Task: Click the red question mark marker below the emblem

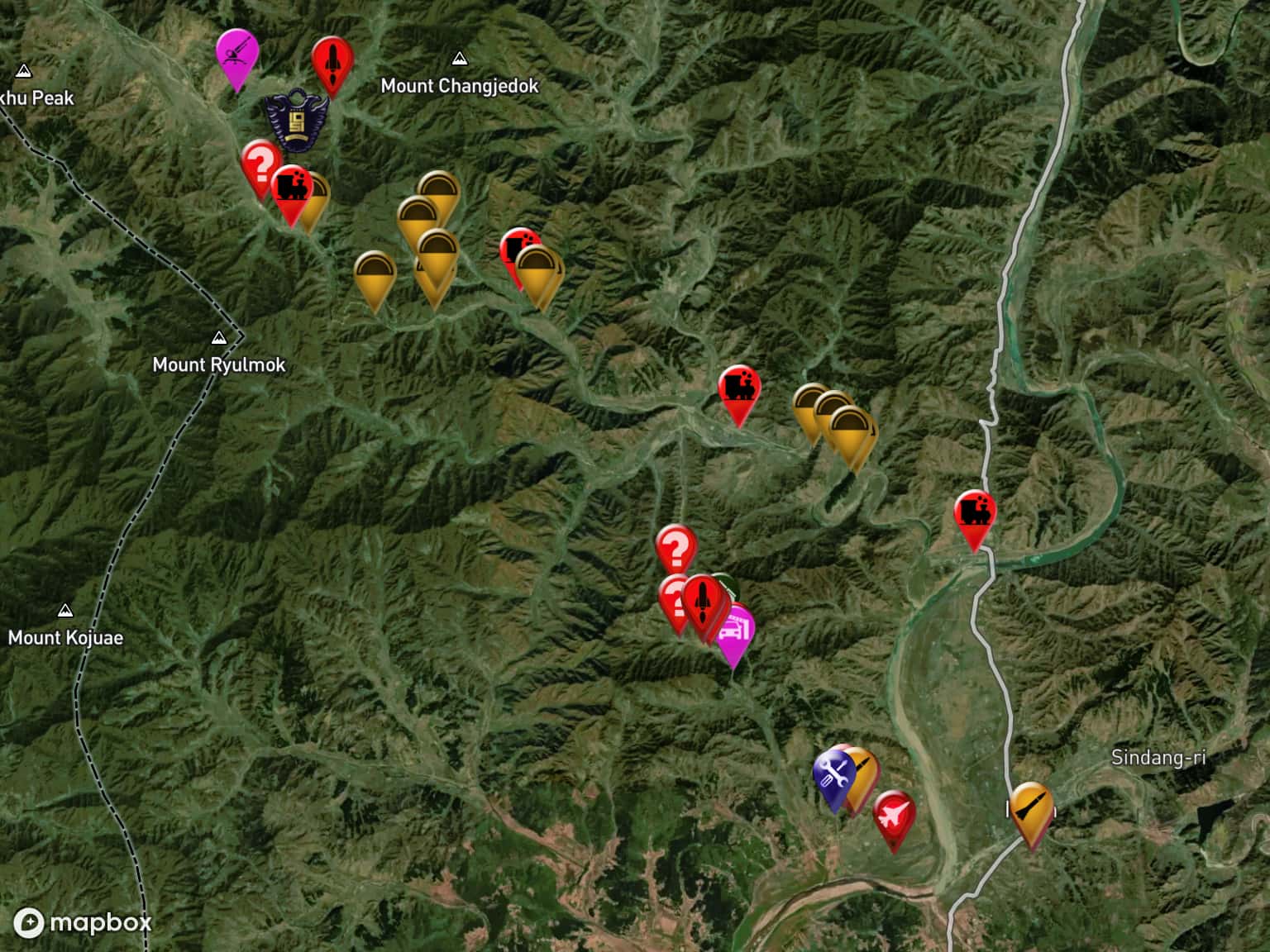Action: point(259,162)
